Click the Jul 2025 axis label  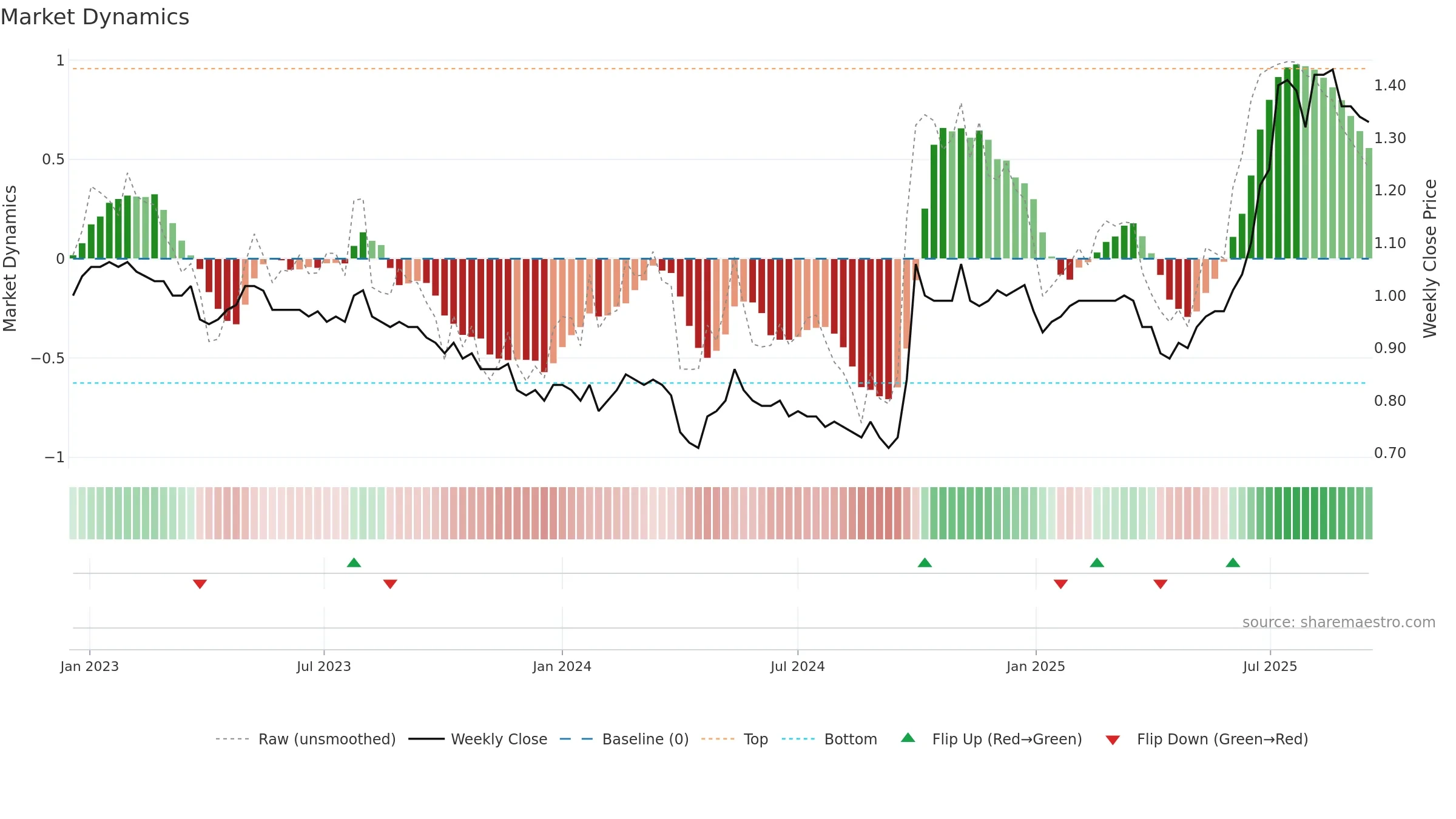pyautogui.click(x=1270, y=666)
